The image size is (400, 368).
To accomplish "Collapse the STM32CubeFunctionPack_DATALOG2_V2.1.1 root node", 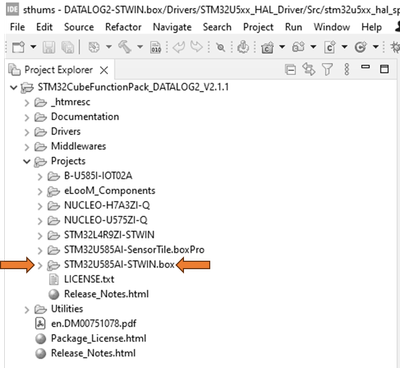I will [13, 88].
